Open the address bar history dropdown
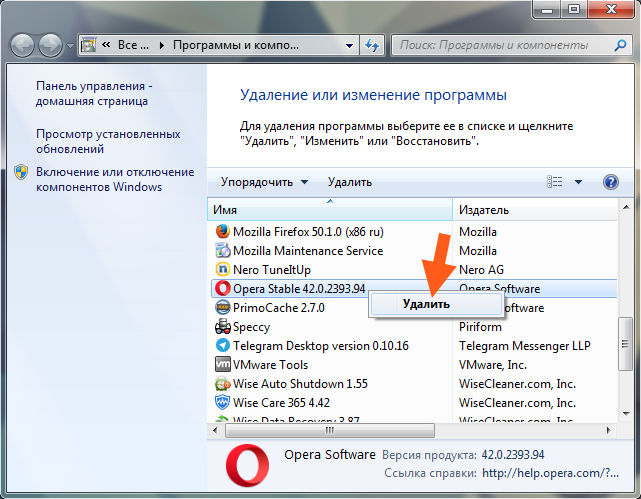The image size is (641, 499). [x=350, y=45]
